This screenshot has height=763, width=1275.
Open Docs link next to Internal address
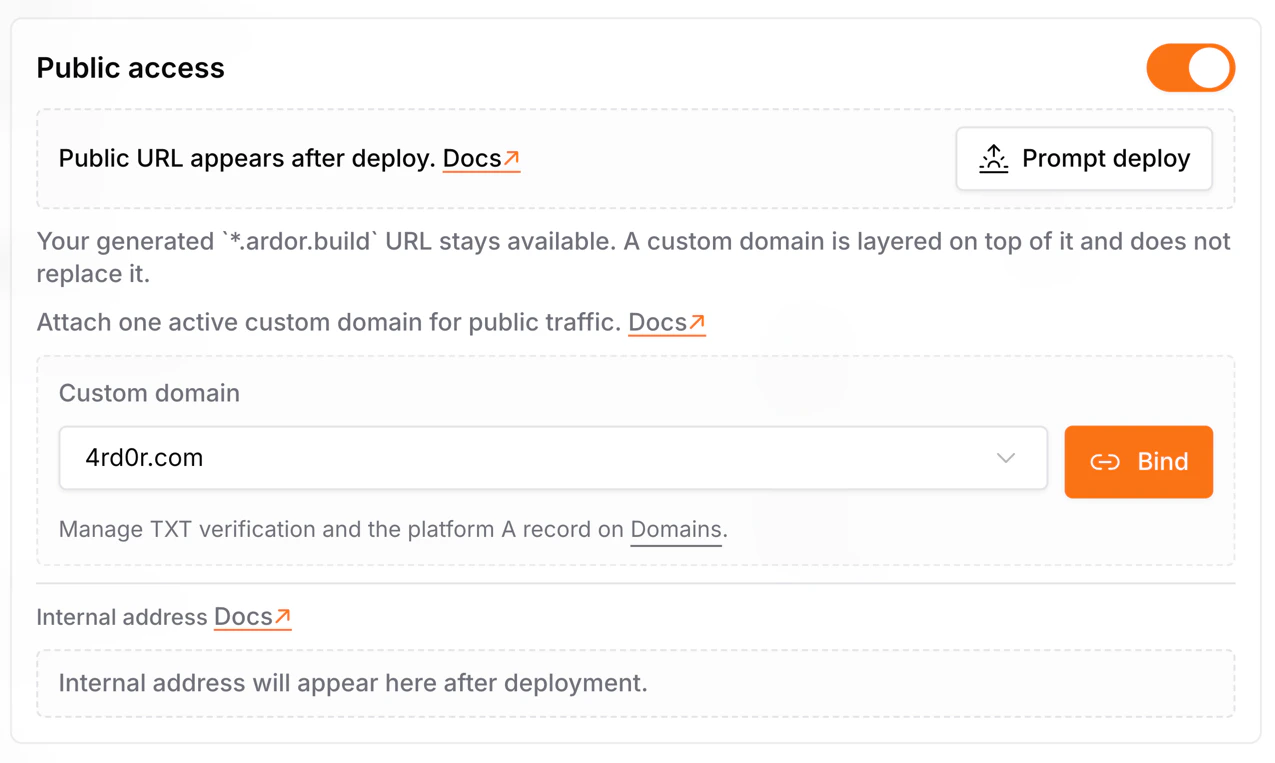(x=252, y=617)
